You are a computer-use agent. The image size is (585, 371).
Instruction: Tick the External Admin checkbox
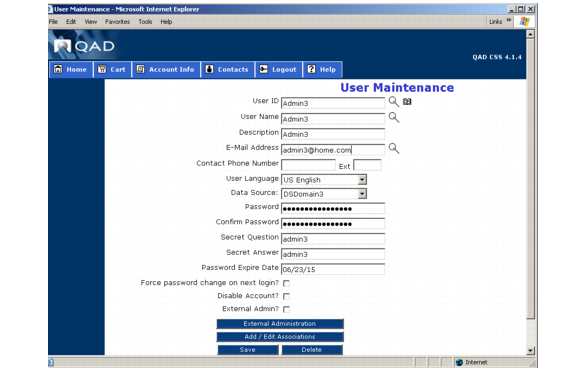[286, 309]
